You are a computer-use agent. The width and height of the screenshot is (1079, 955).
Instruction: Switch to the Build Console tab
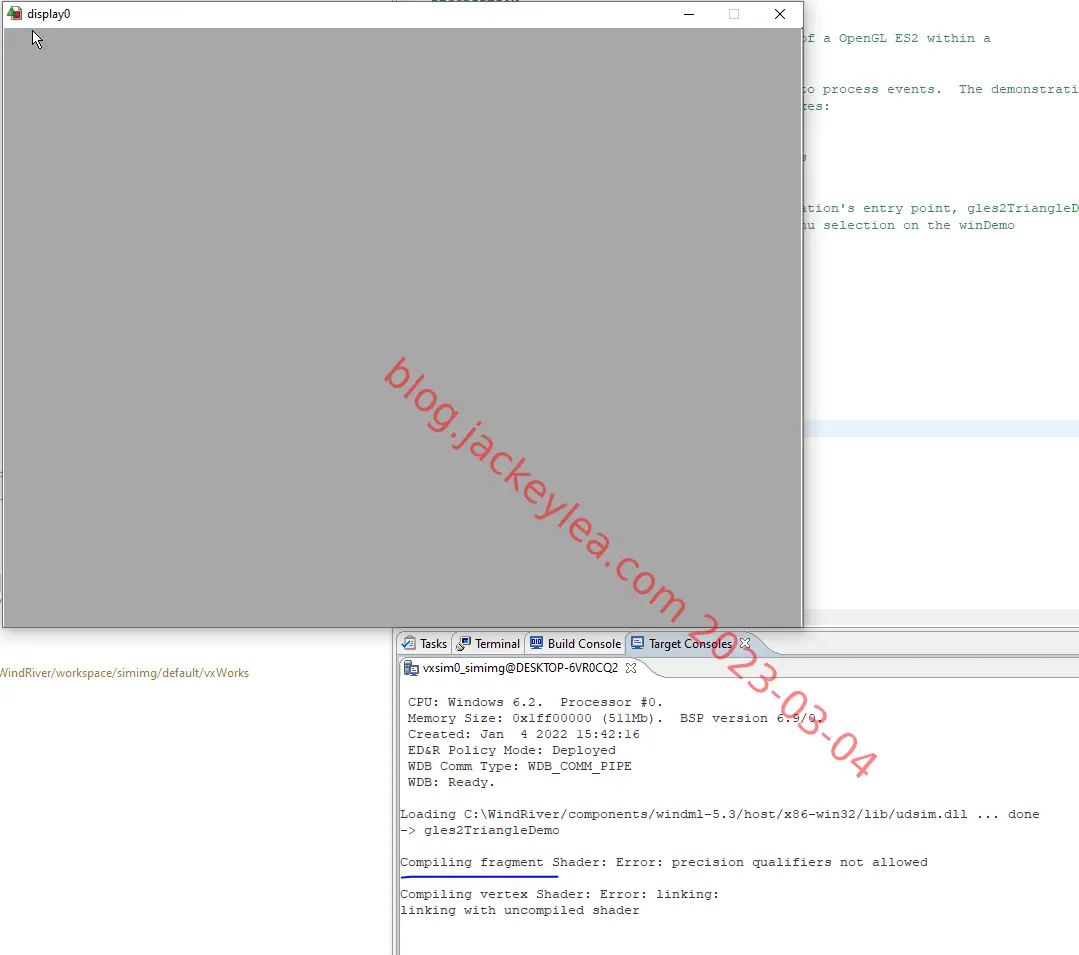point(584,644)
